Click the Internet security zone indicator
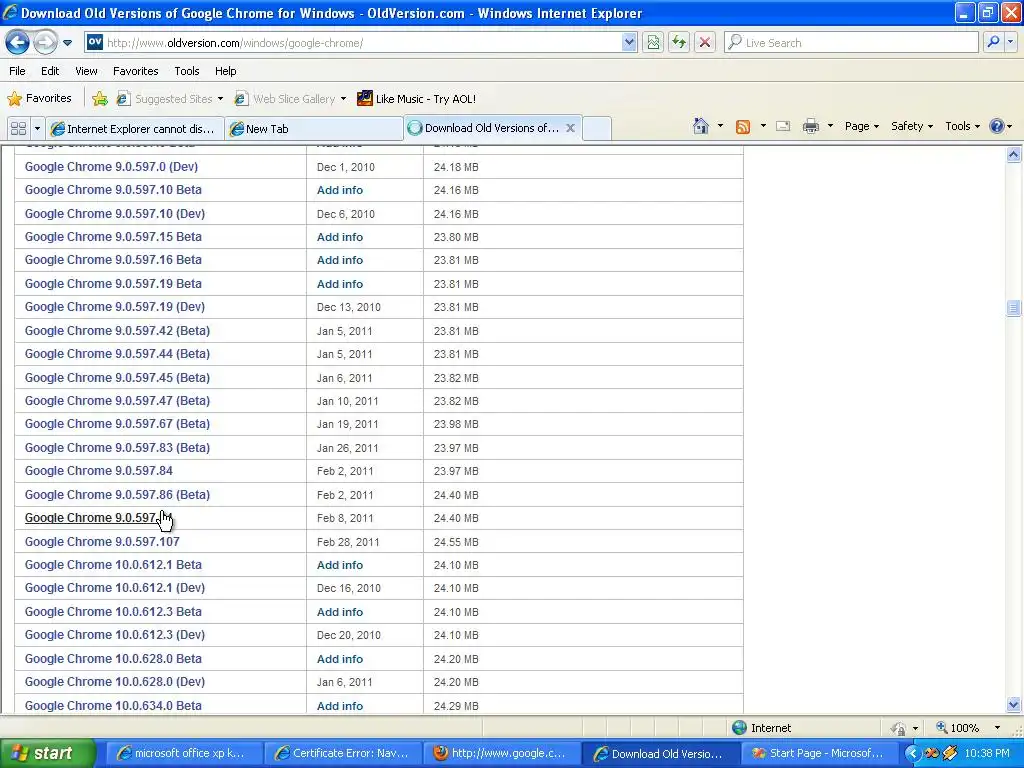The width and height of the screenshot is (1024, 768). 761,728
